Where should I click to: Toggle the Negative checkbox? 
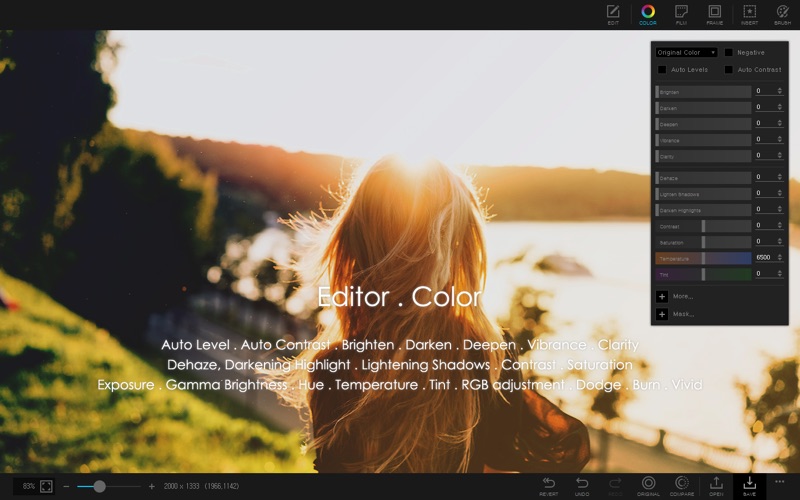tap(729, 53)
